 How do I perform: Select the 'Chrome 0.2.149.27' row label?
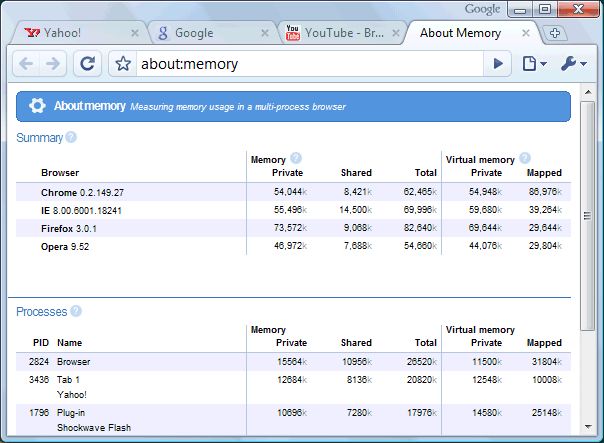(x=82, y=192)
